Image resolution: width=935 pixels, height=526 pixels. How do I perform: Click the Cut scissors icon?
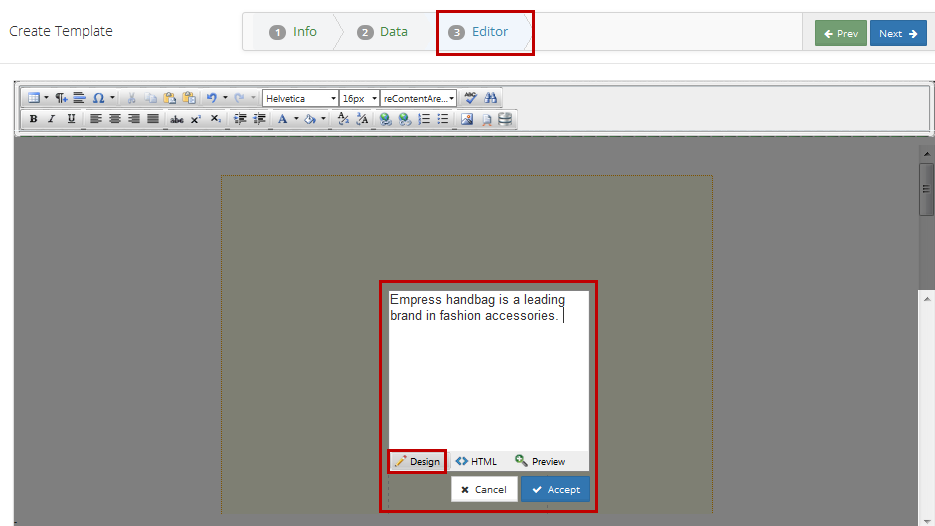click(131, 98)
